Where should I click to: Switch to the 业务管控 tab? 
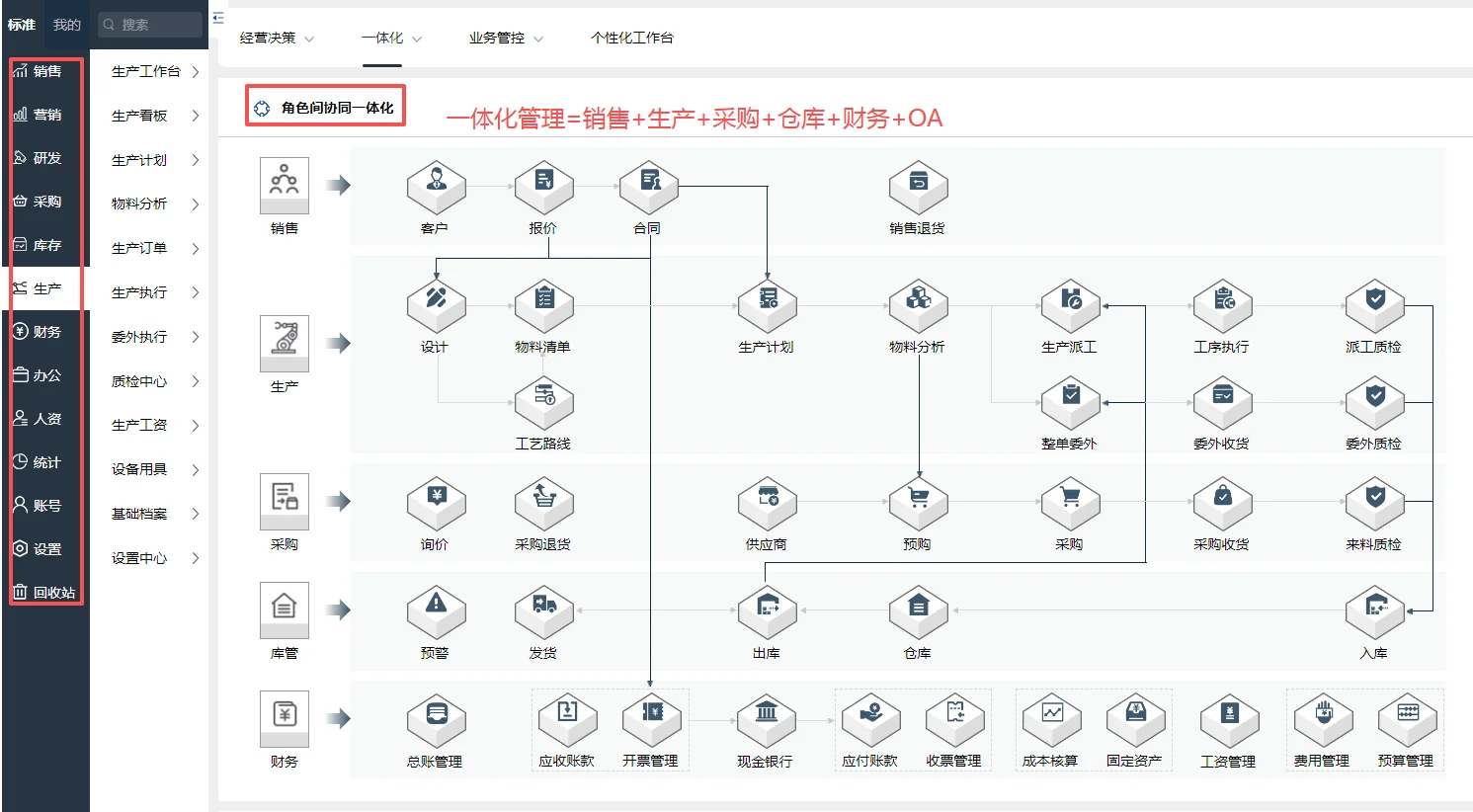[x=494, y=38]
